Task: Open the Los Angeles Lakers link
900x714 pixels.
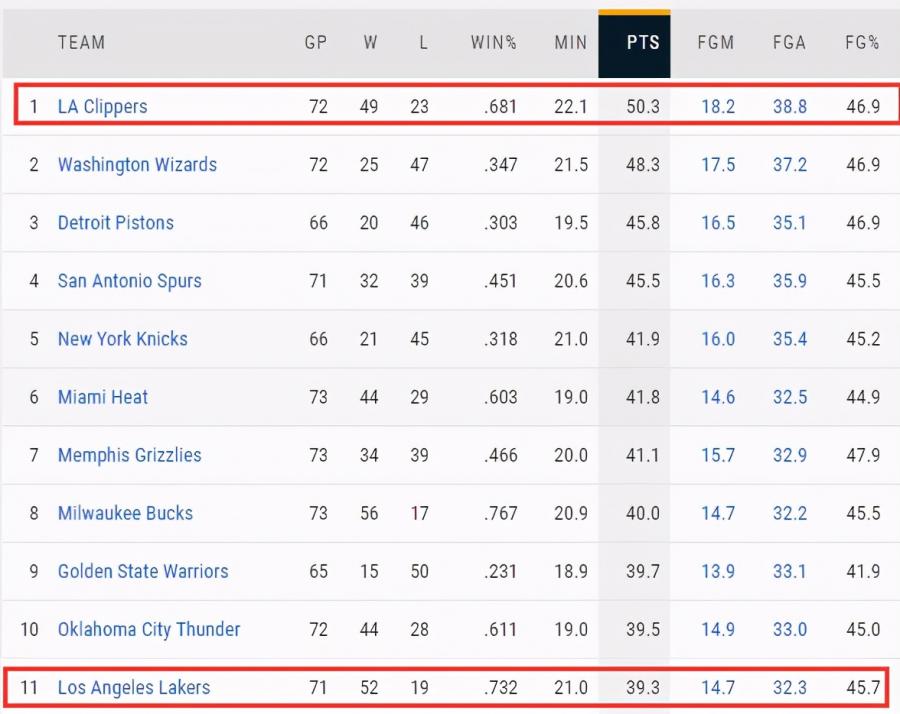Action: pos(134,687)
